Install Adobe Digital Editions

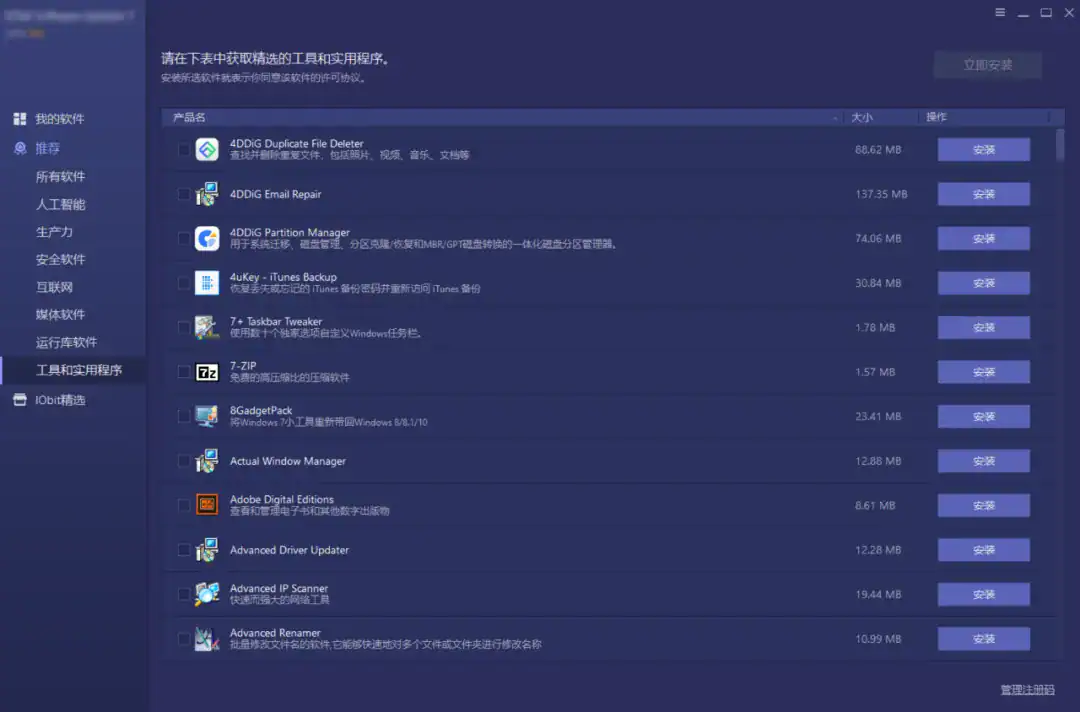coord(984,505)
